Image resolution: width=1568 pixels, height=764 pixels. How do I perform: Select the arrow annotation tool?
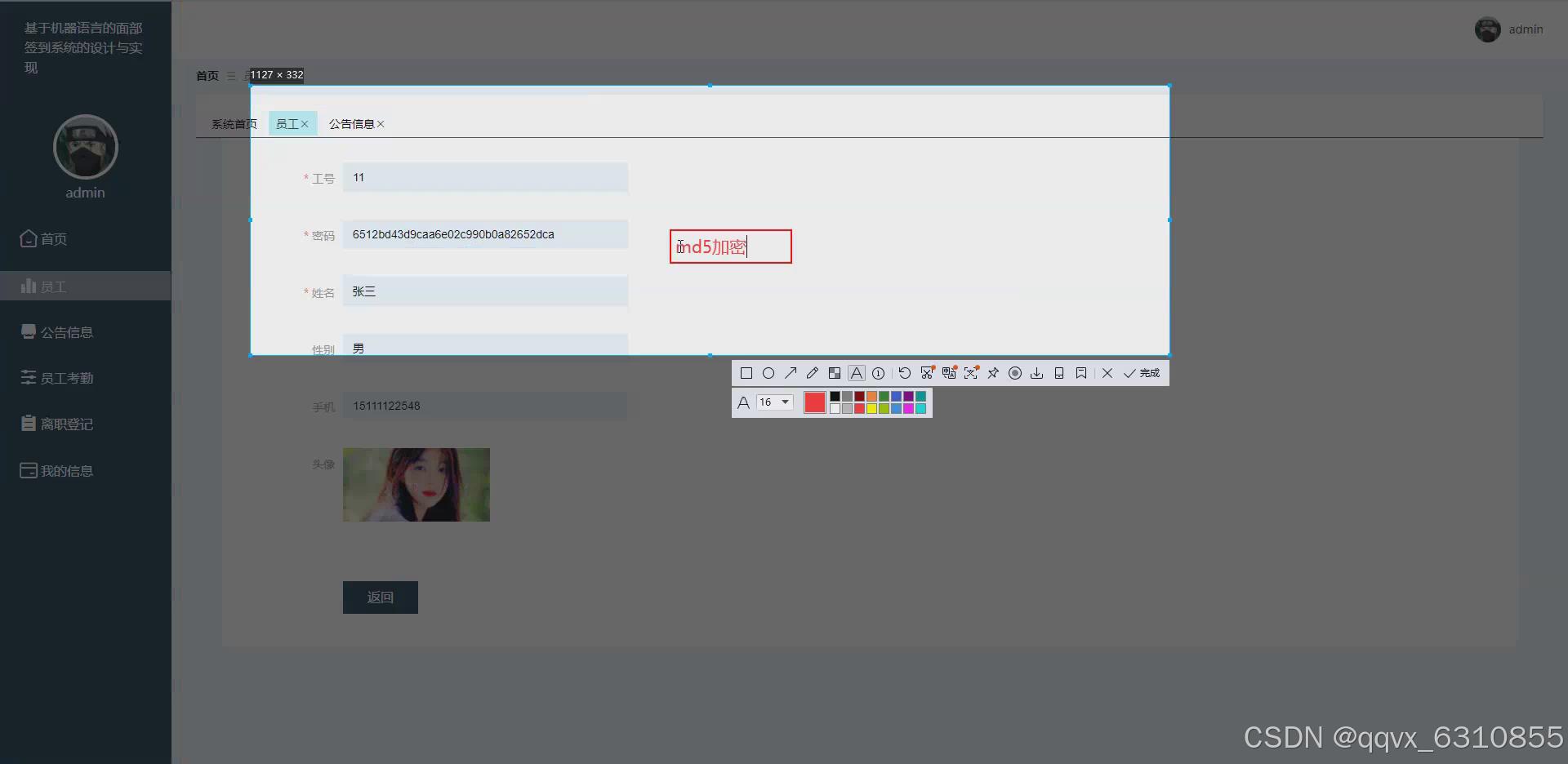point(791,373)
